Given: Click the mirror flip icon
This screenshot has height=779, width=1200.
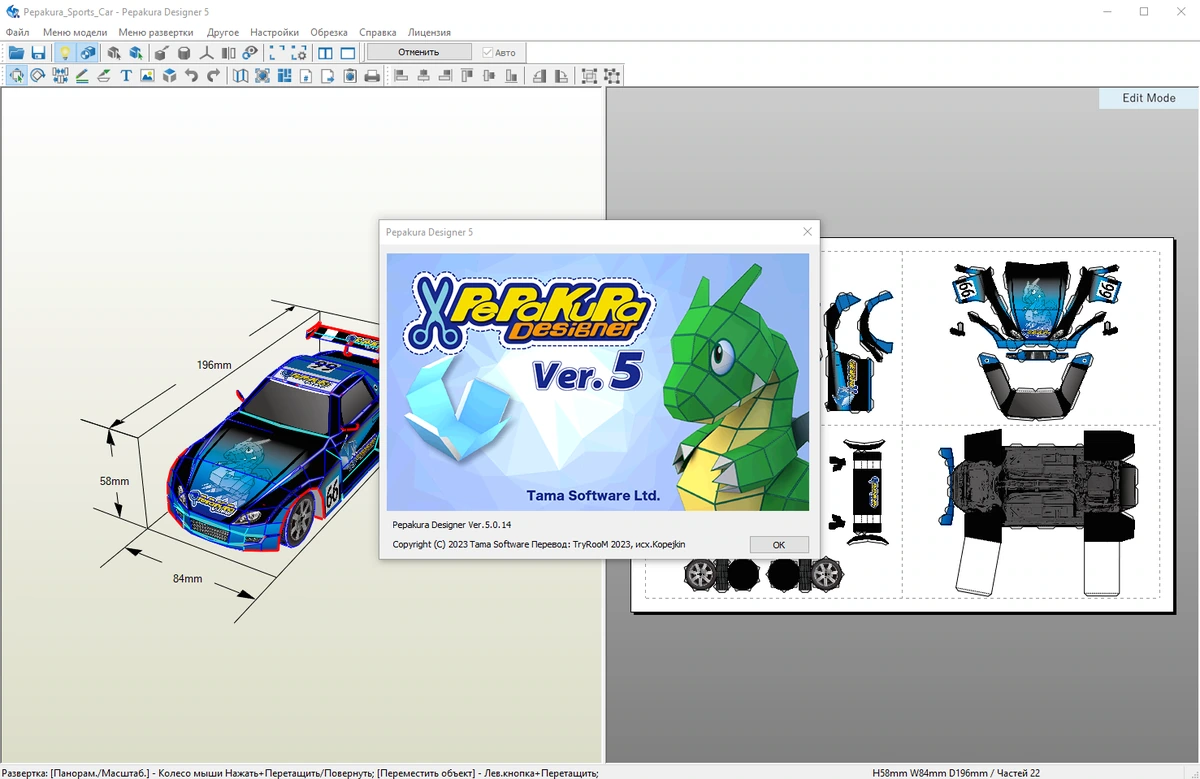Looking at the screenshot, I should [x=228, y=52].
